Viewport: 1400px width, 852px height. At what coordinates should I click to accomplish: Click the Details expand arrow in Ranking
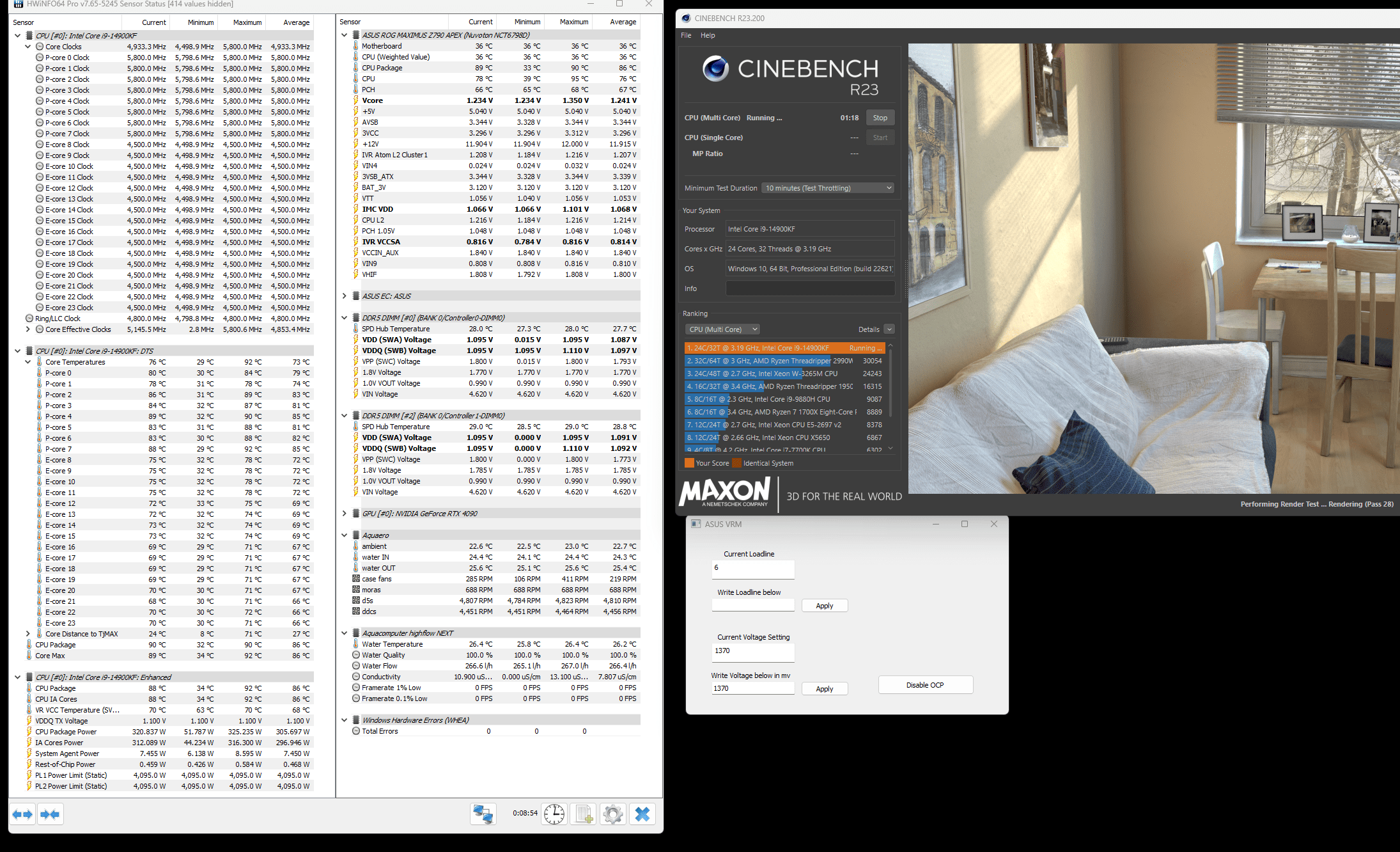click(x=889, y=329)
